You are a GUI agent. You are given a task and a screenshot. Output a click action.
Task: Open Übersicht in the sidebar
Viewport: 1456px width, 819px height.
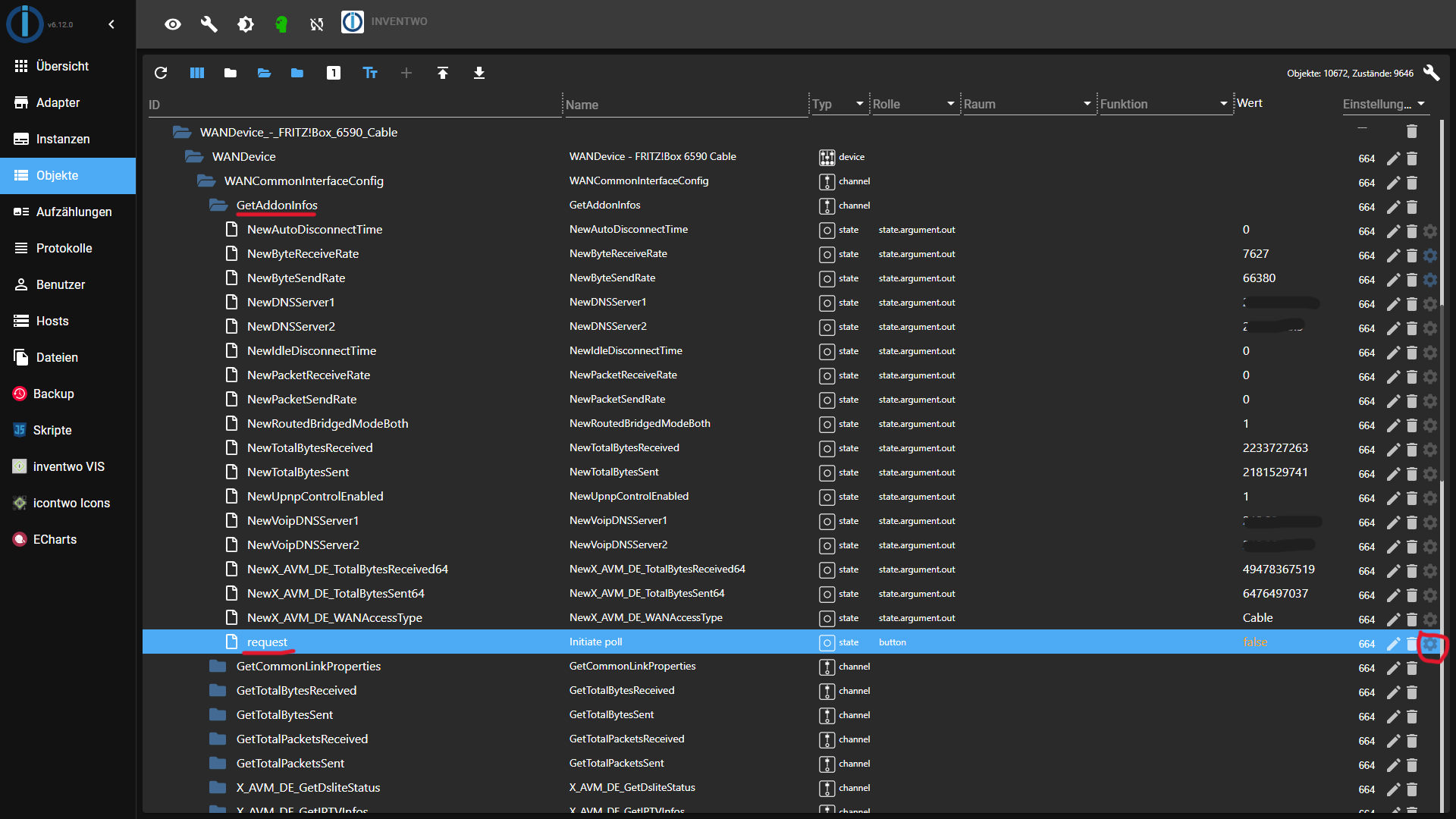tap(68, 66)
